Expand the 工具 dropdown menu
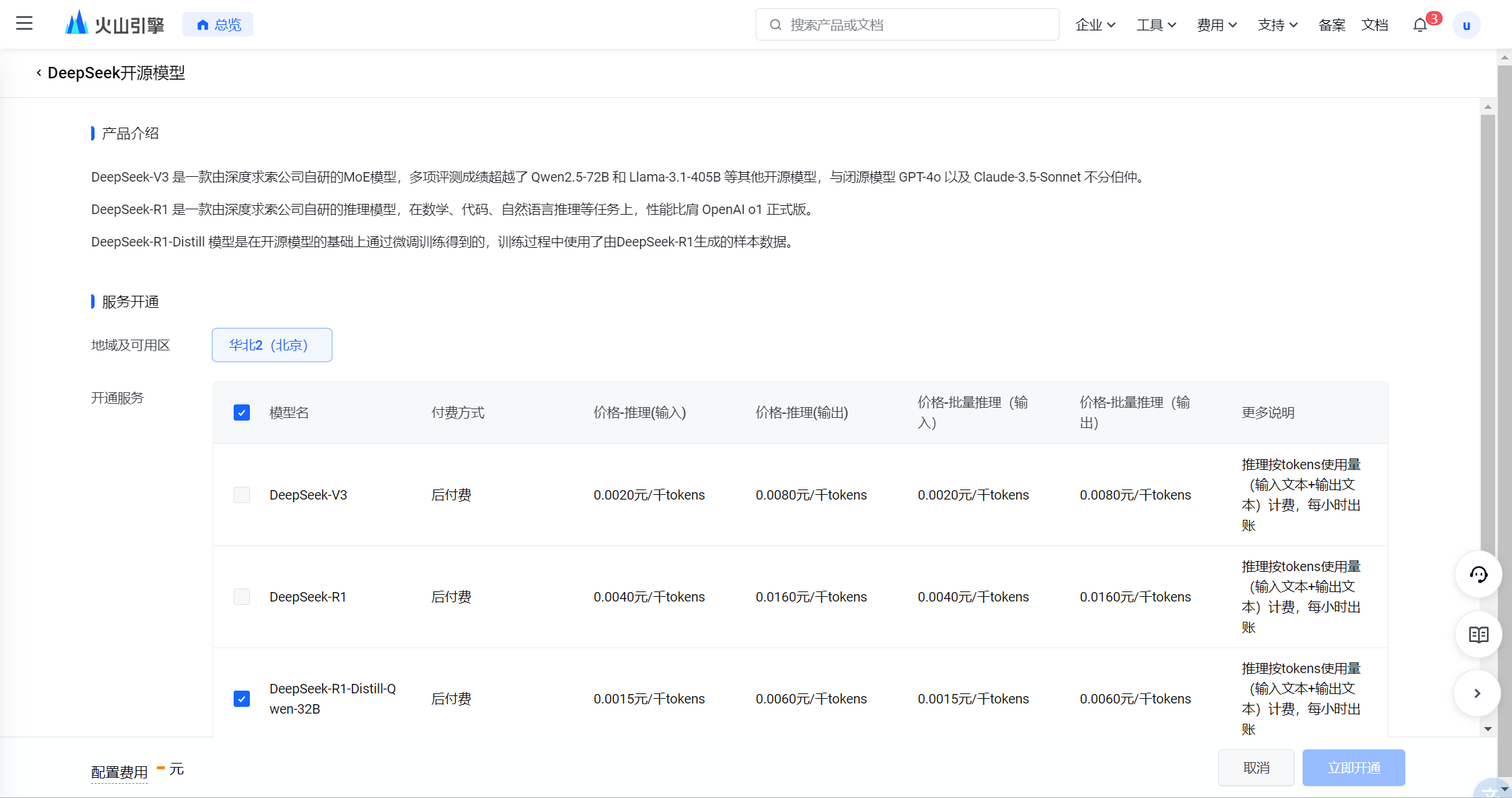The width and height of the screenshot is (1512, 798). pos(1156,25)
